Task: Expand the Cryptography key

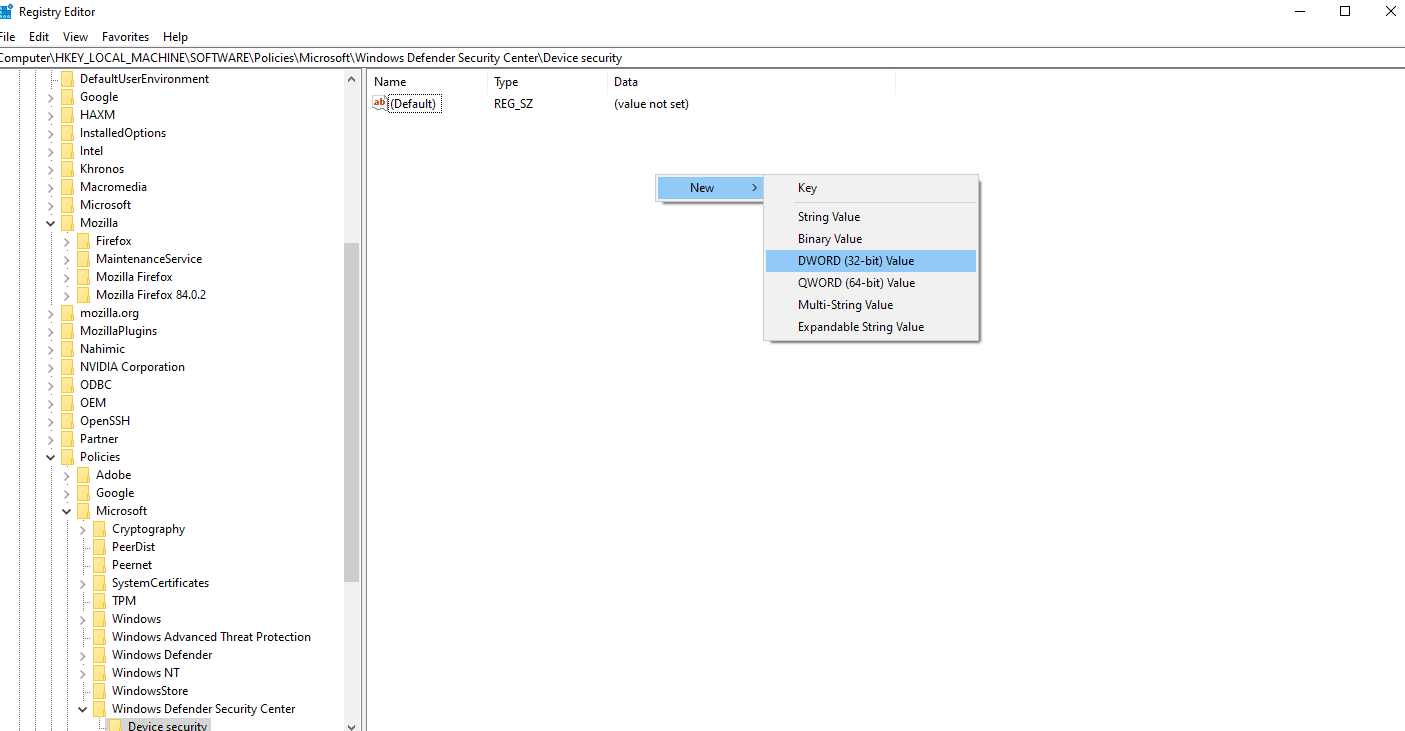Action: [x=83, y=529]
